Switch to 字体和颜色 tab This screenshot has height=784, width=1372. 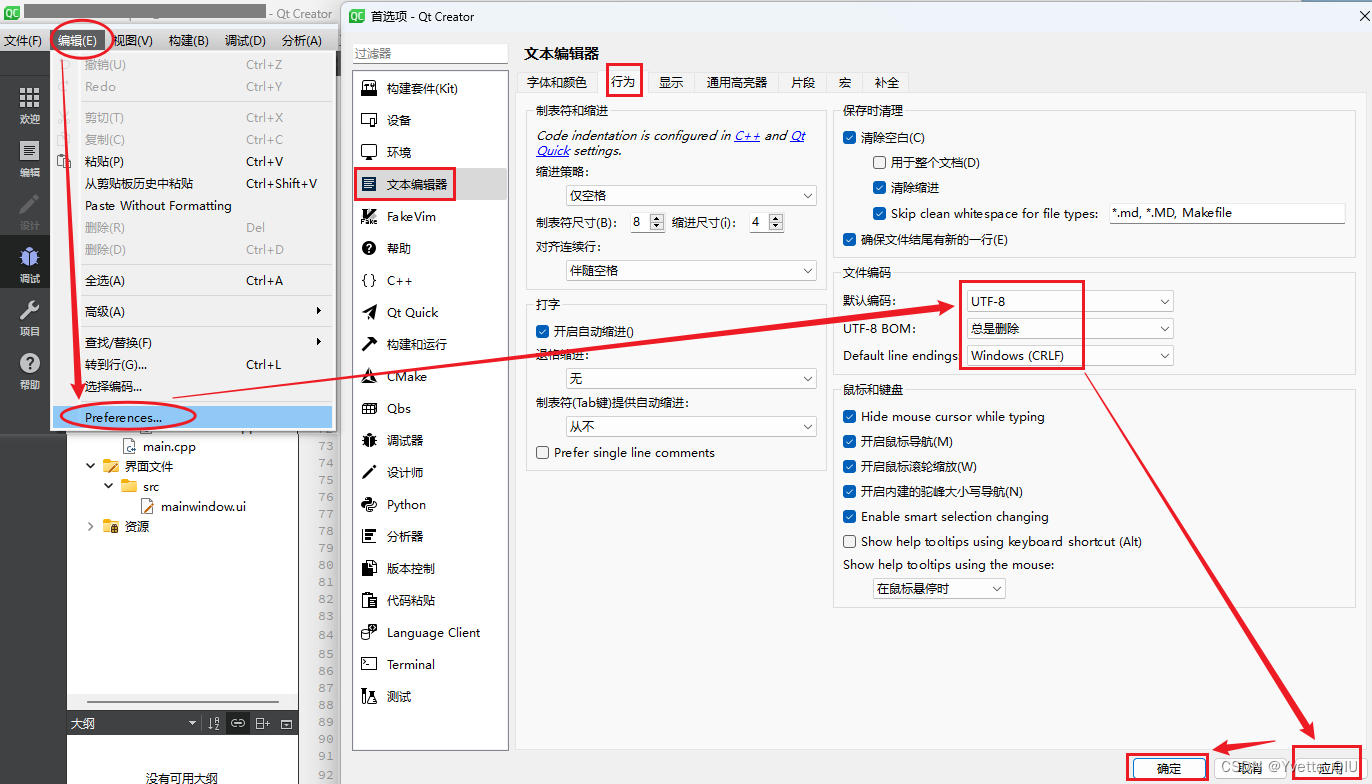[x=557, y=82]
